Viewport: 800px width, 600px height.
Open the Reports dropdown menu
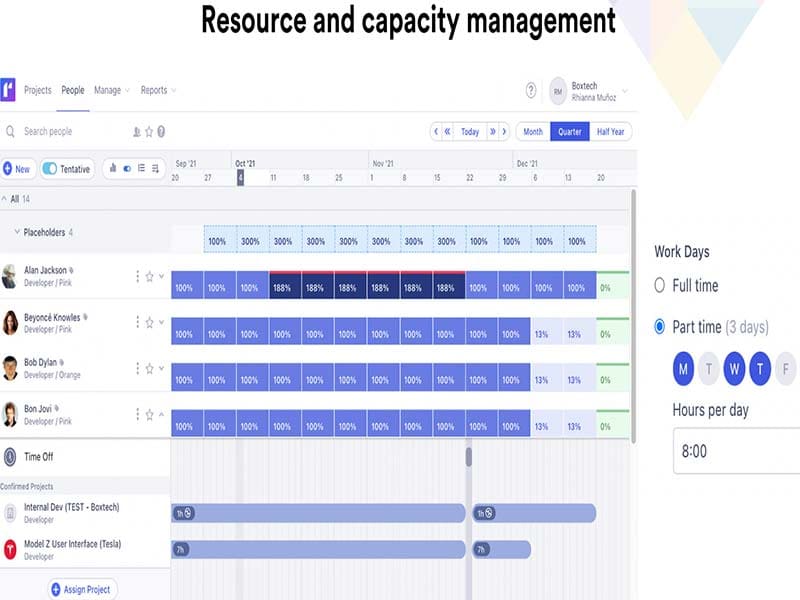[x=158, y=90]
